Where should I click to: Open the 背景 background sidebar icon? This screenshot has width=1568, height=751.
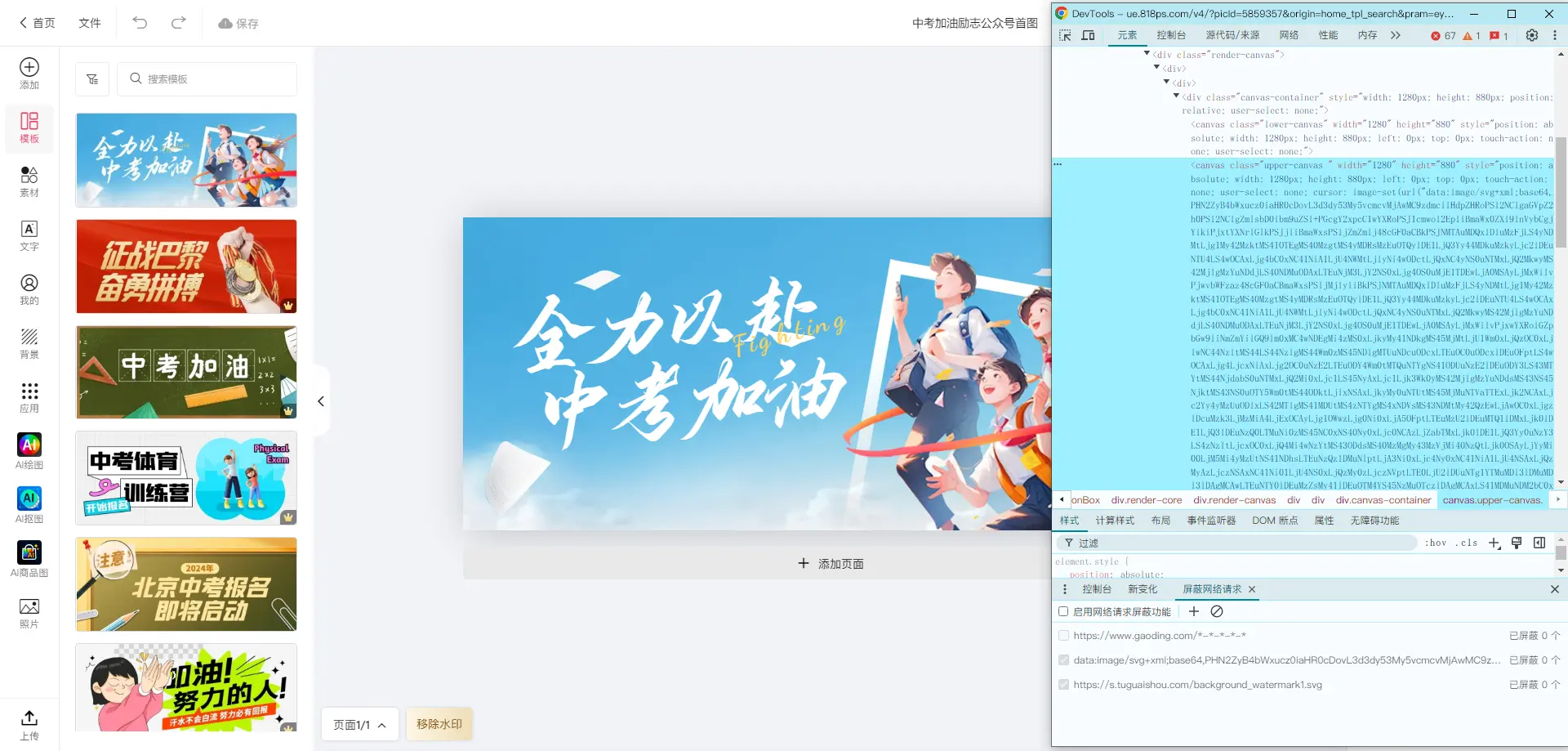point(29,343)
